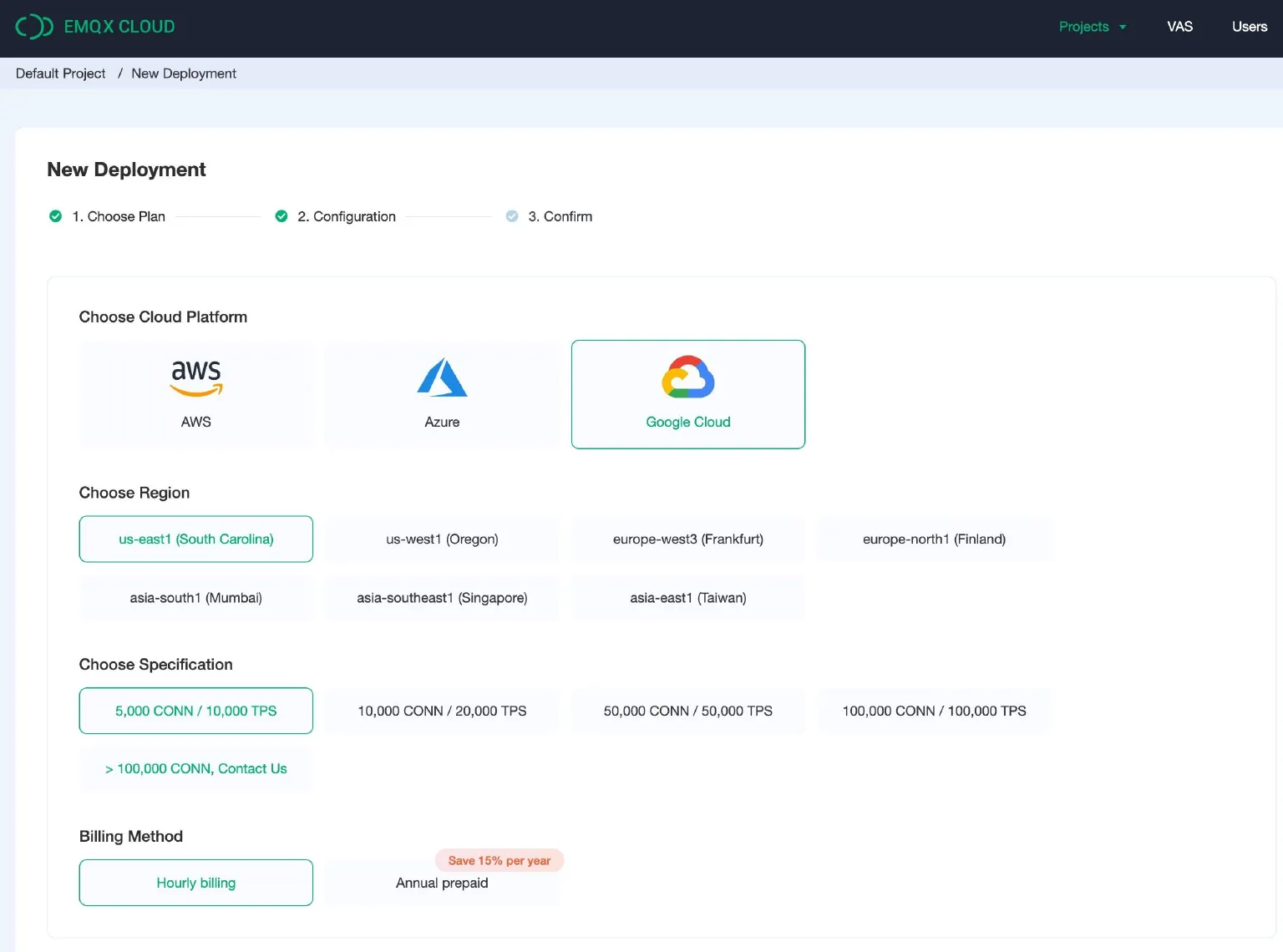Pick 100,000 CONN / 100,000 TPS specification
The width and height of the screenshot is (1283, 952).
pos(934,711)
